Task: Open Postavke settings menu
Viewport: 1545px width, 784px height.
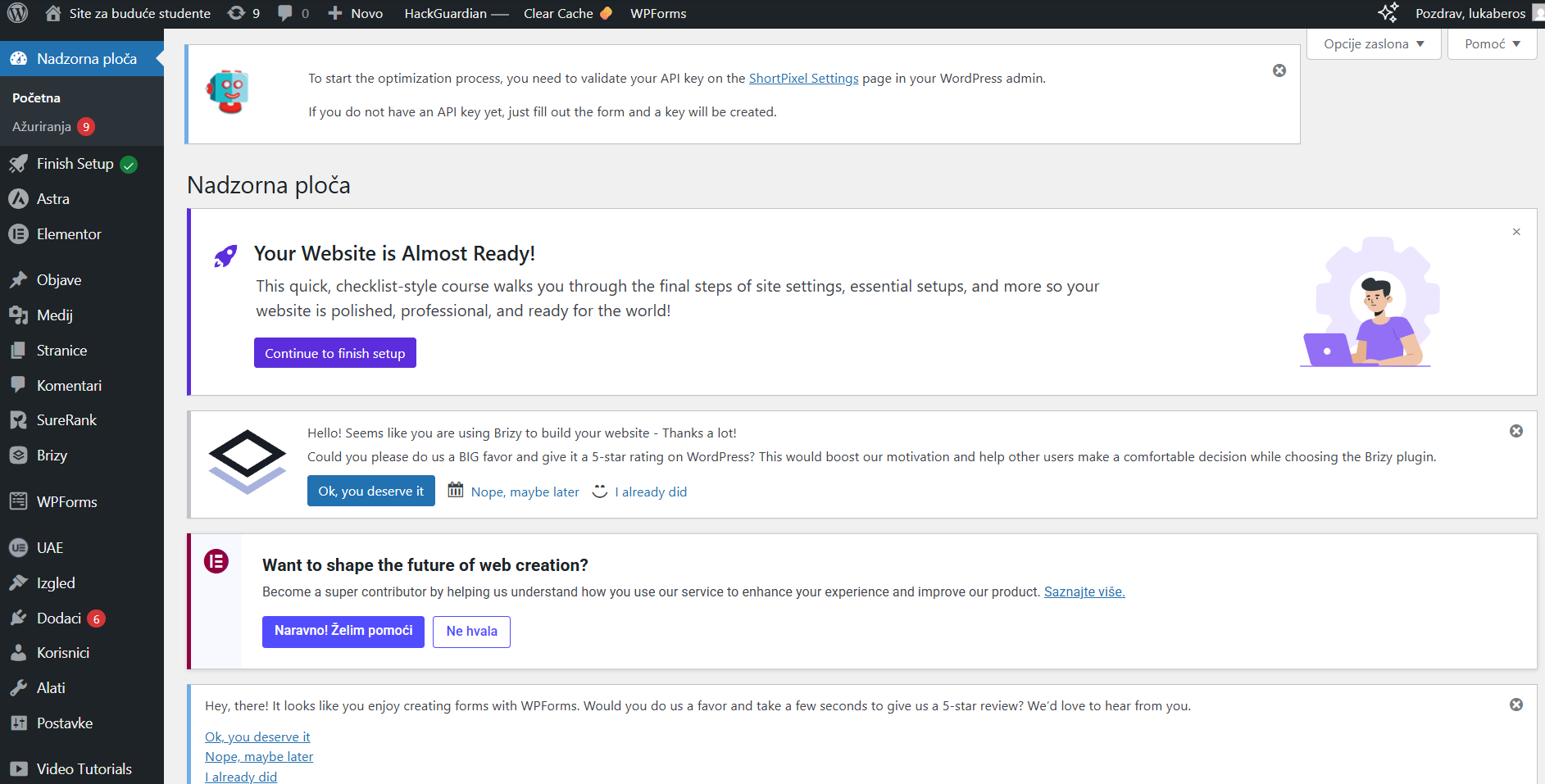Action: (65, 723)
